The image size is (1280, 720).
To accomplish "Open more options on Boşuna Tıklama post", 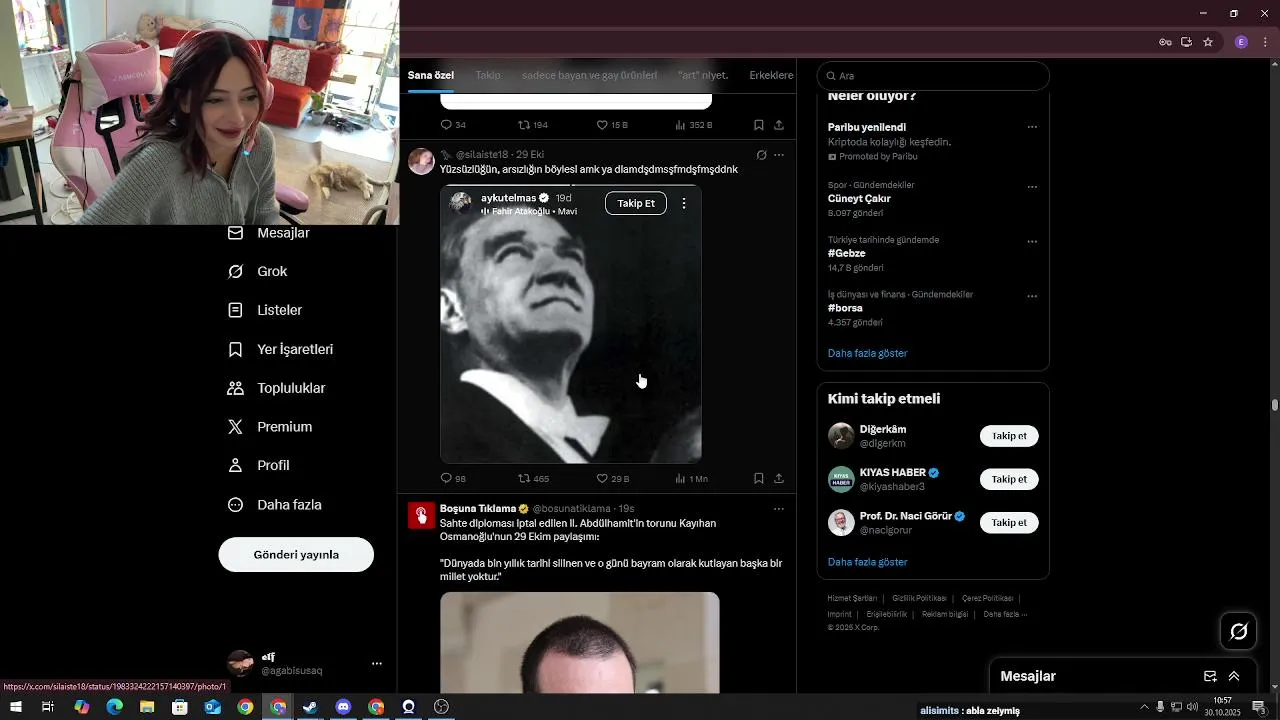I will [x=779, y=509].
